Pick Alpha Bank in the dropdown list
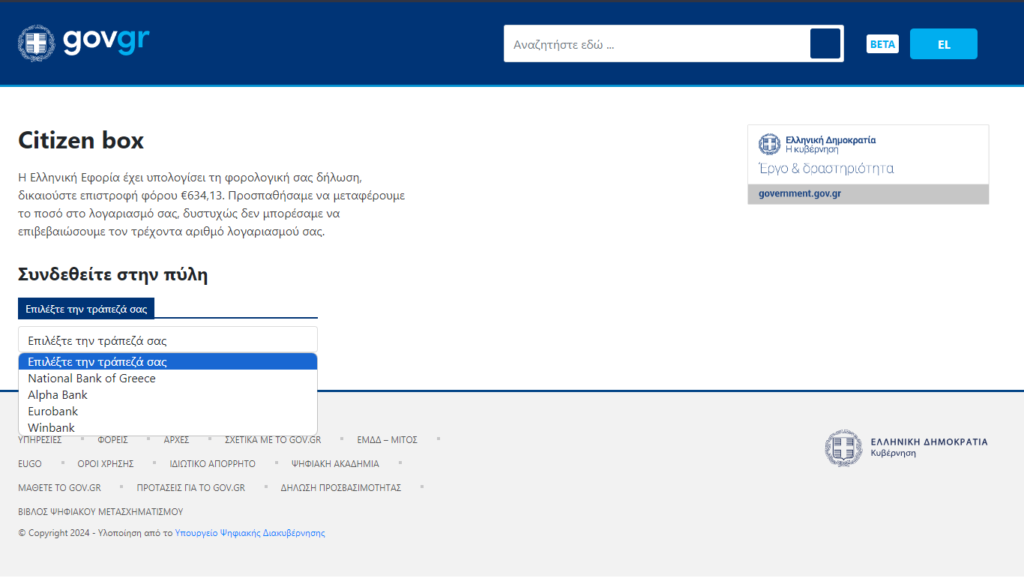1024x587 pixels. point(58,395)
